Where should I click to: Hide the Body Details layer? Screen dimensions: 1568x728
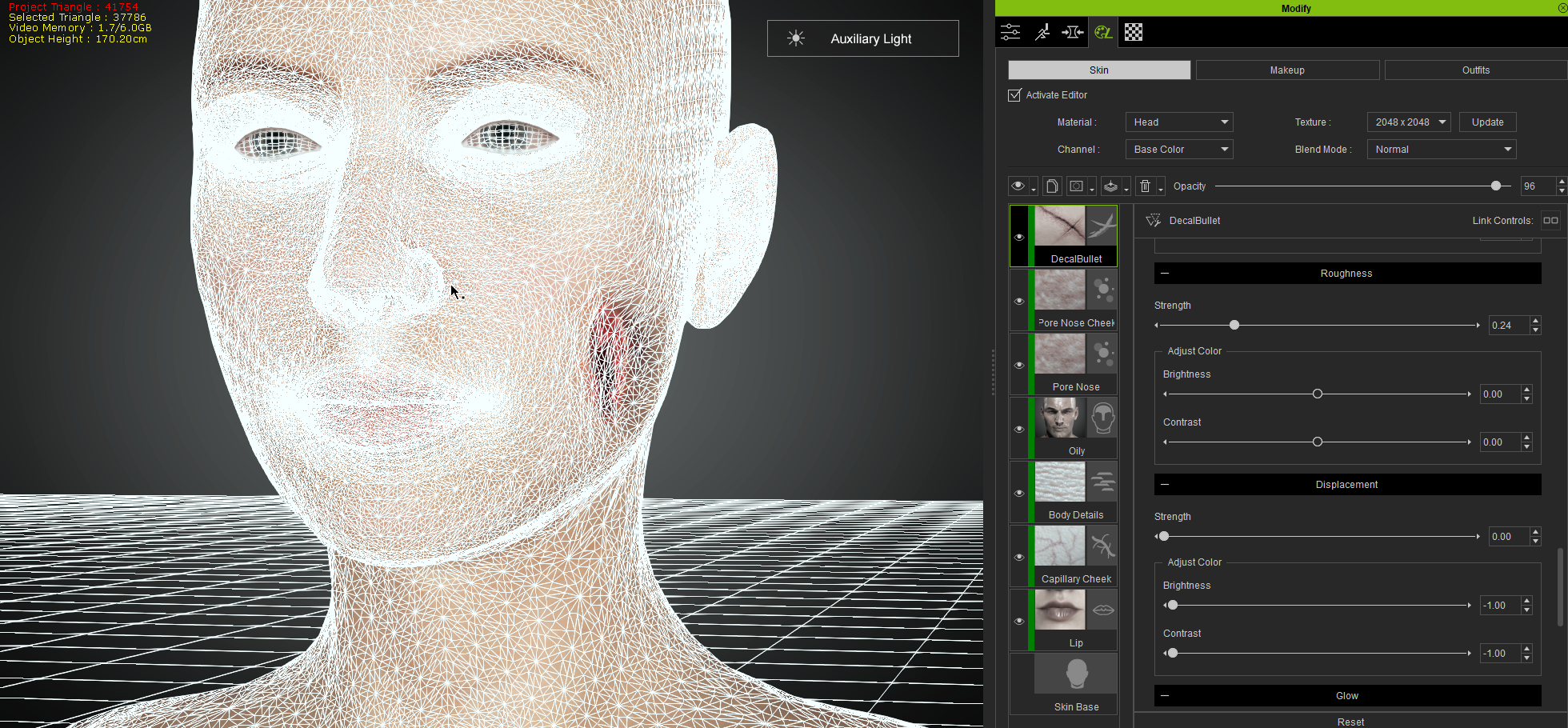[1018, 494]
